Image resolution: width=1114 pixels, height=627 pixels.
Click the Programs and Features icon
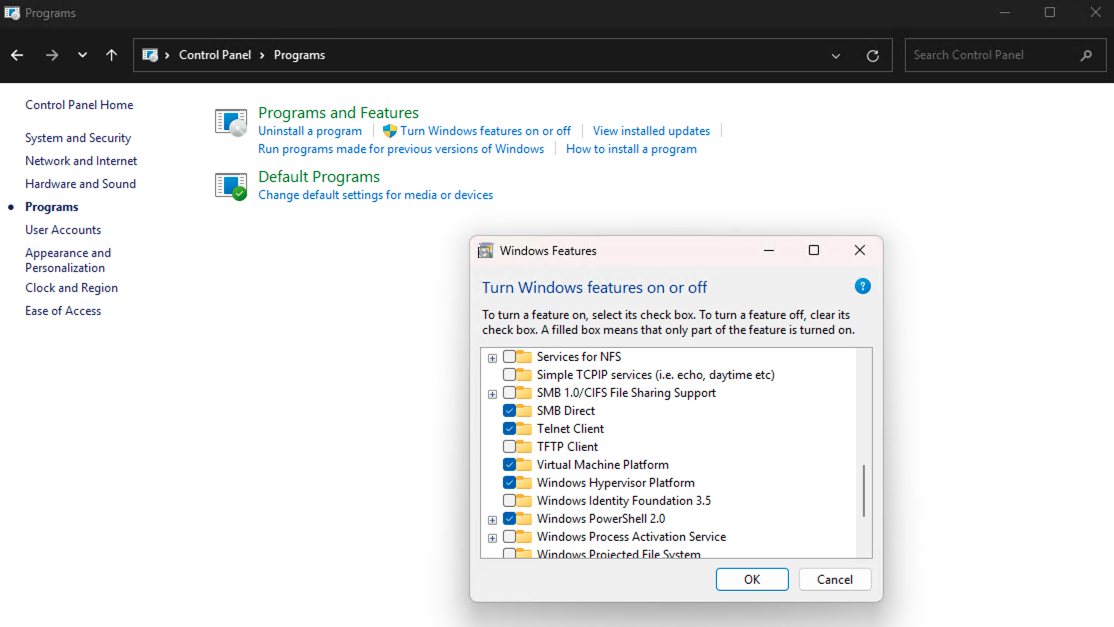click(231, 122)
